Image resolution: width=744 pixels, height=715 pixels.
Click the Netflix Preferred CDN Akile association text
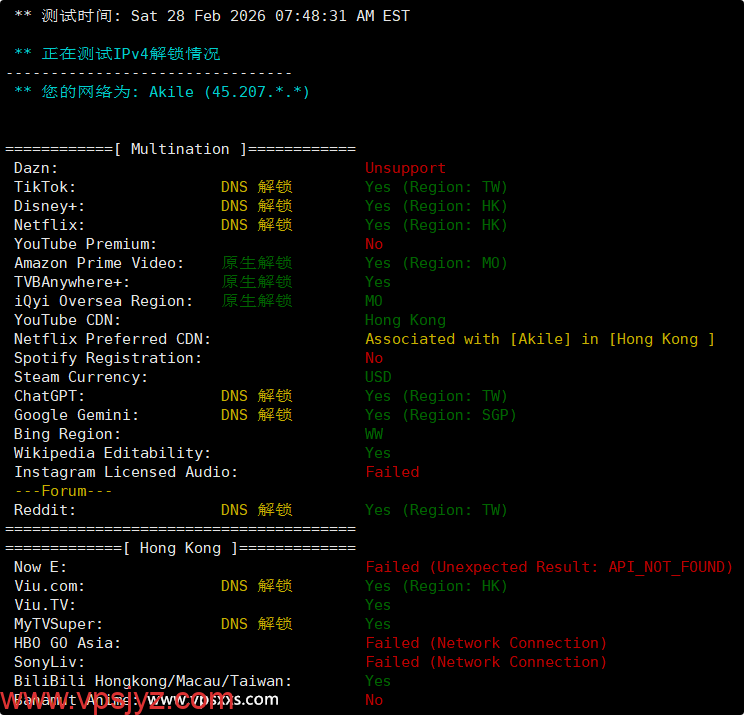tap(540, 339)
